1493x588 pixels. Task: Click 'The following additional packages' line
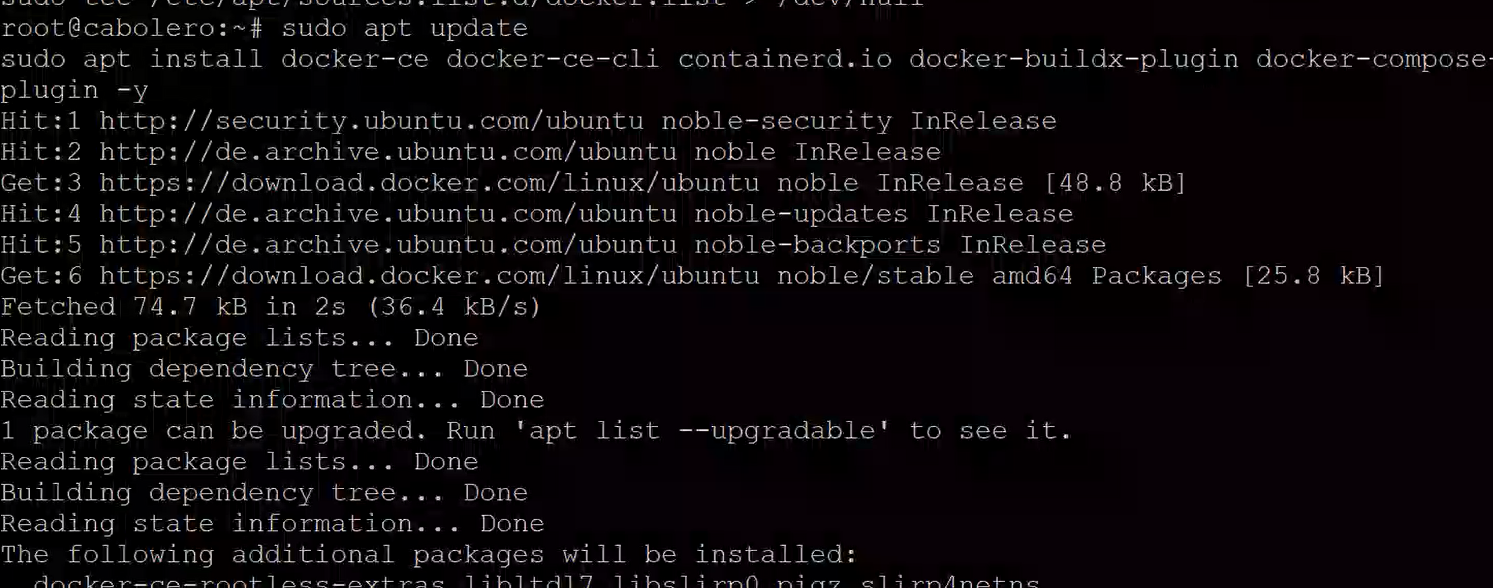pos(428,554)
